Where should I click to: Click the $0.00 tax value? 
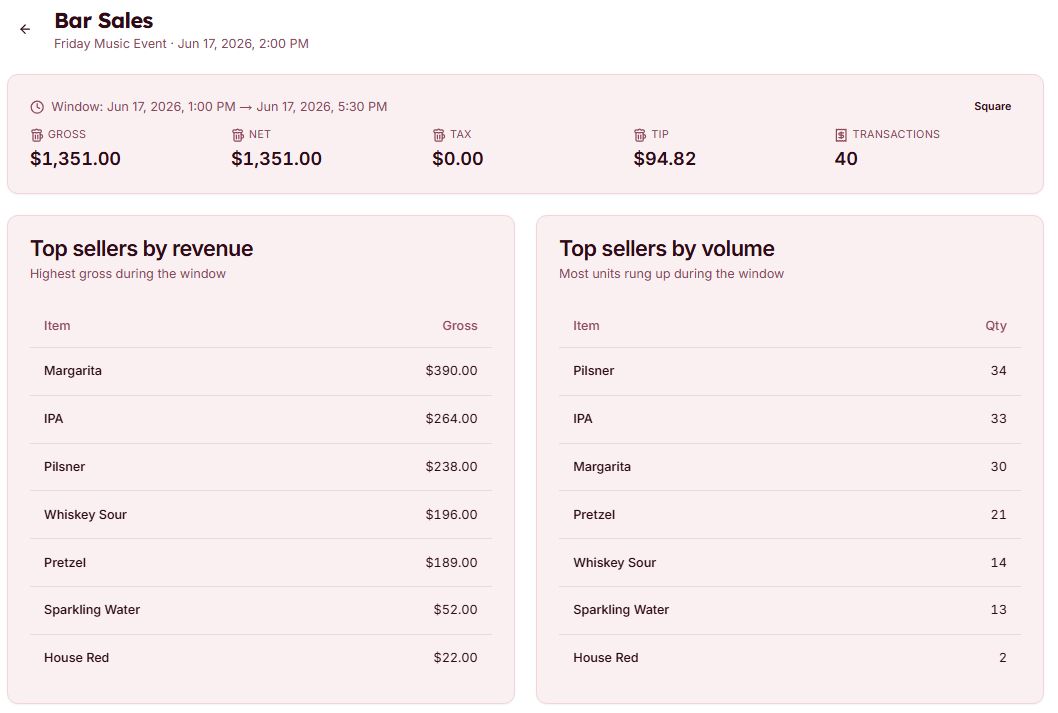(457, 159)
